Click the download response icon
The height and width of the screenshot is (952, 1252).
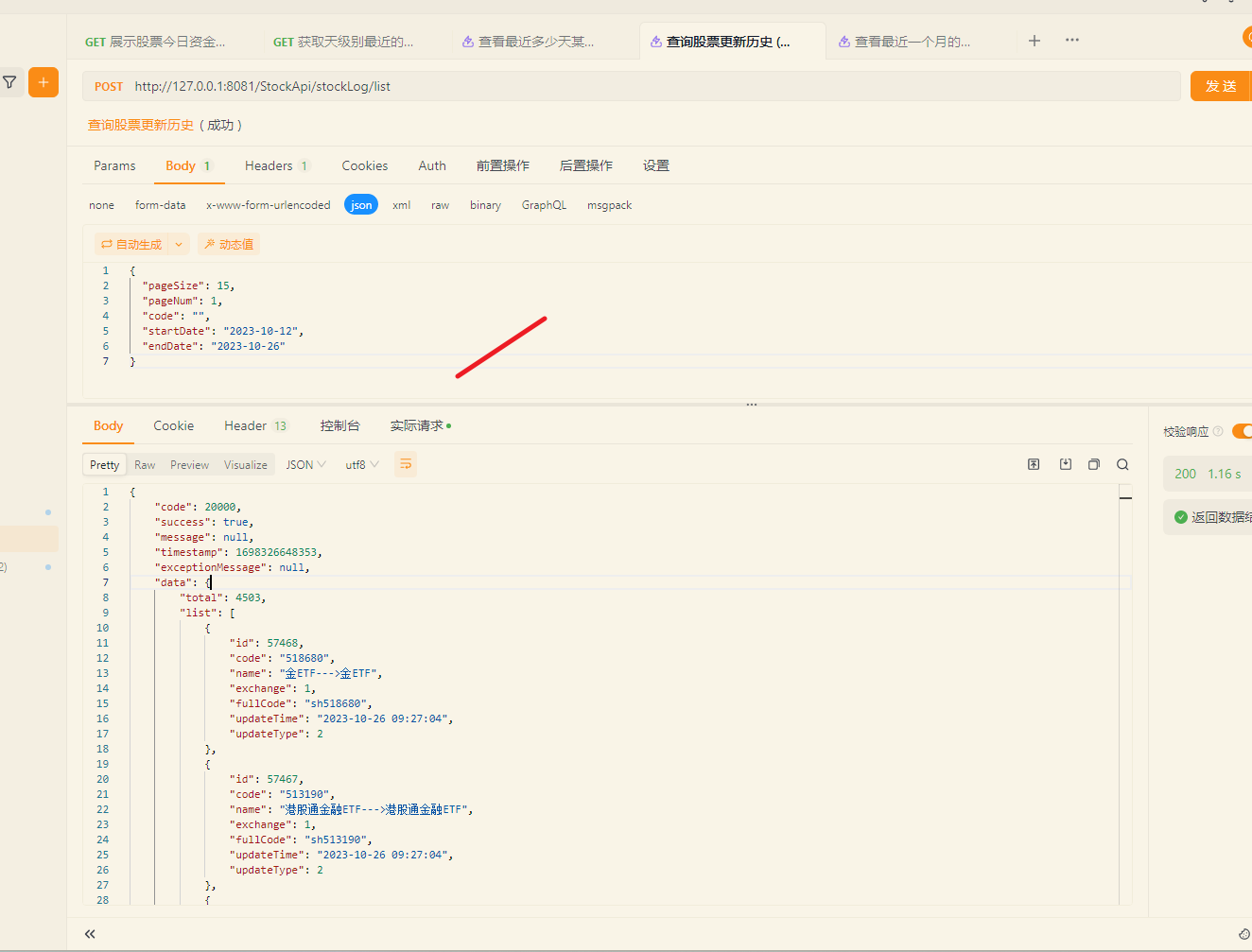1066,464
